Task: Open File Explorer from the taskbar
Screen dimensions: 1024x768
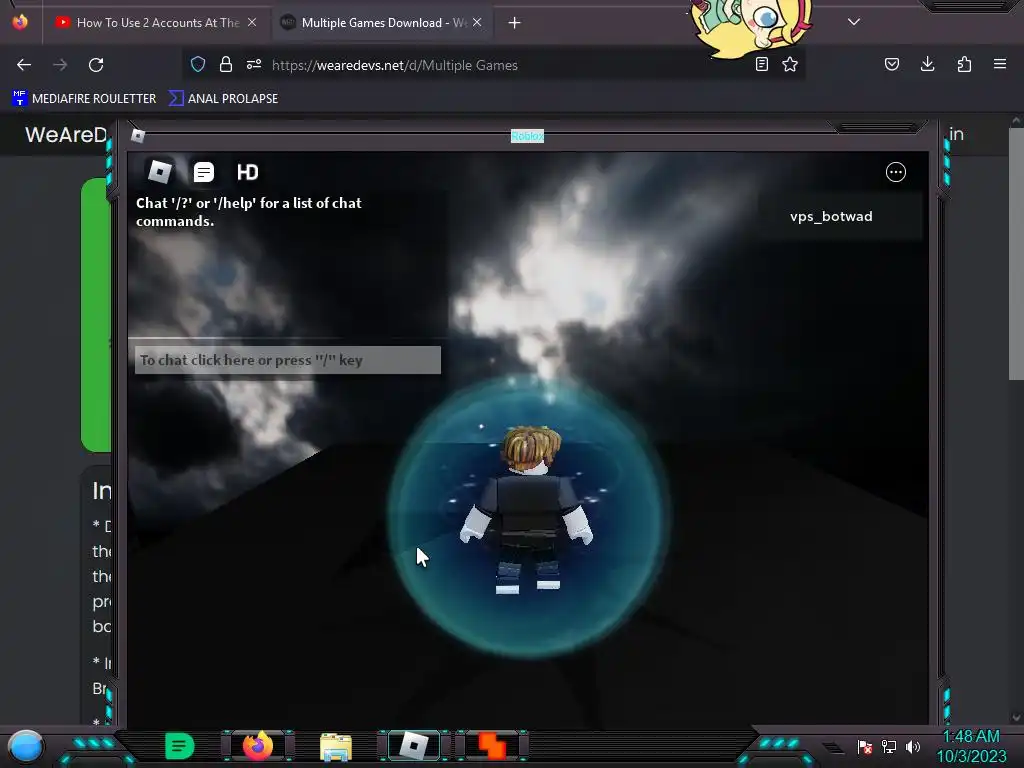Action: [336, 746]
